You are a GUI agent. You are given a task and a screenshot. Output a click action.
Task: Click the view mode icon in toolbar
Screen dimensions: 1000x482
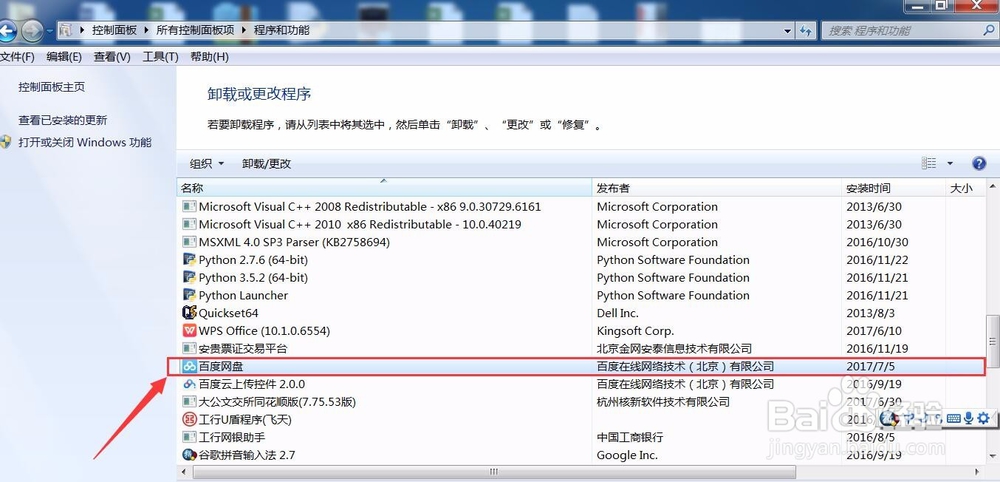click(929, 163)
